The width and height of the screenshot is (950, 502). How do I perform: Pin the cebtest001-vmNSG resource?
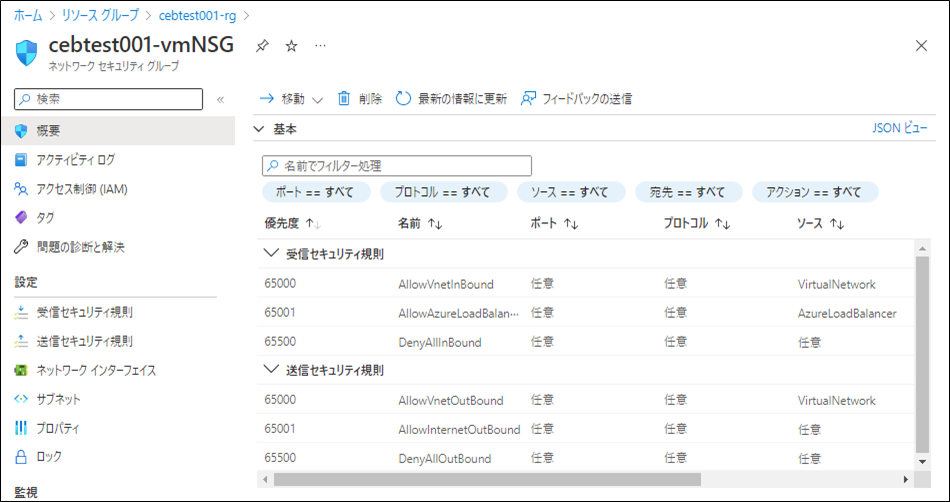pyautogui.click(x=262, y=46)
